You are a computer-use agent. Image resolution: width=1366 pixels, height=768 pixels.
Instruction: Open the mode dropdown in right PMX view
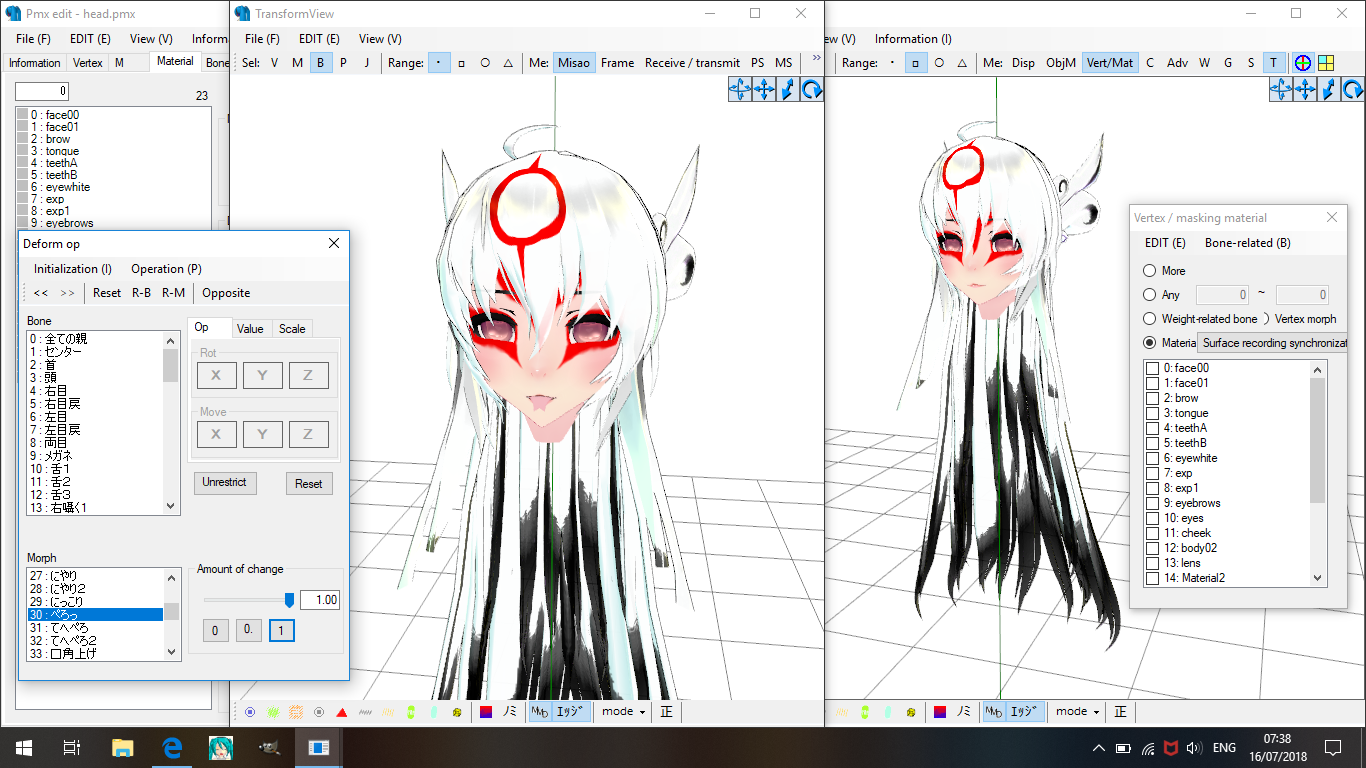pos(1077,712)
